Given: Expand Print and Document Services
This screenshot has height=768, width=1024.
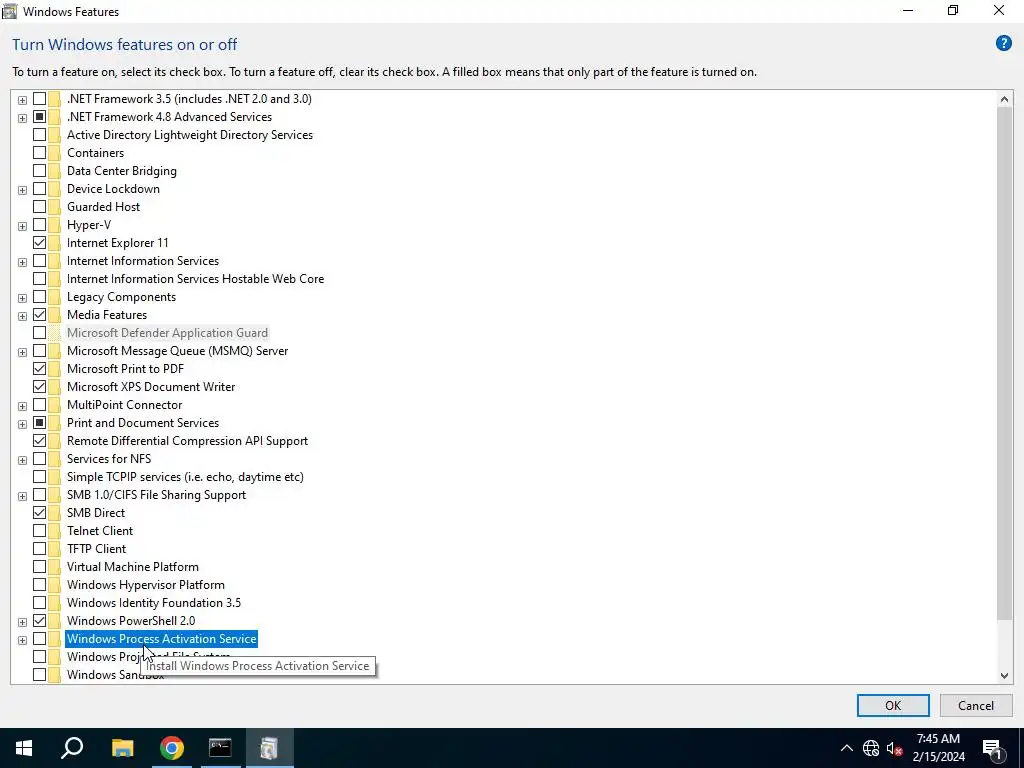Looking at the screenshot, I should [x=22, y=424].
